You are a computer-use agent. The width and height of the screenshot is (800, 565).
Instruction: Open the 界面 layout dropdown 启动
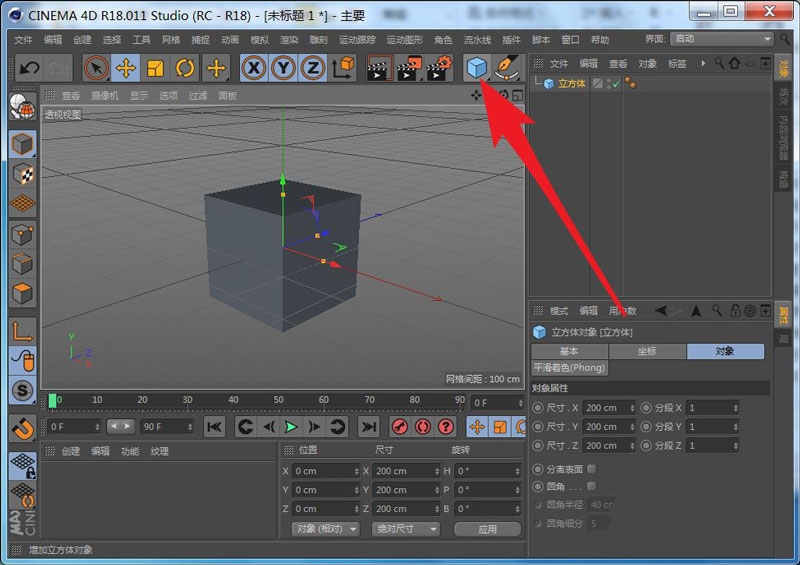(x=722, y=39)
